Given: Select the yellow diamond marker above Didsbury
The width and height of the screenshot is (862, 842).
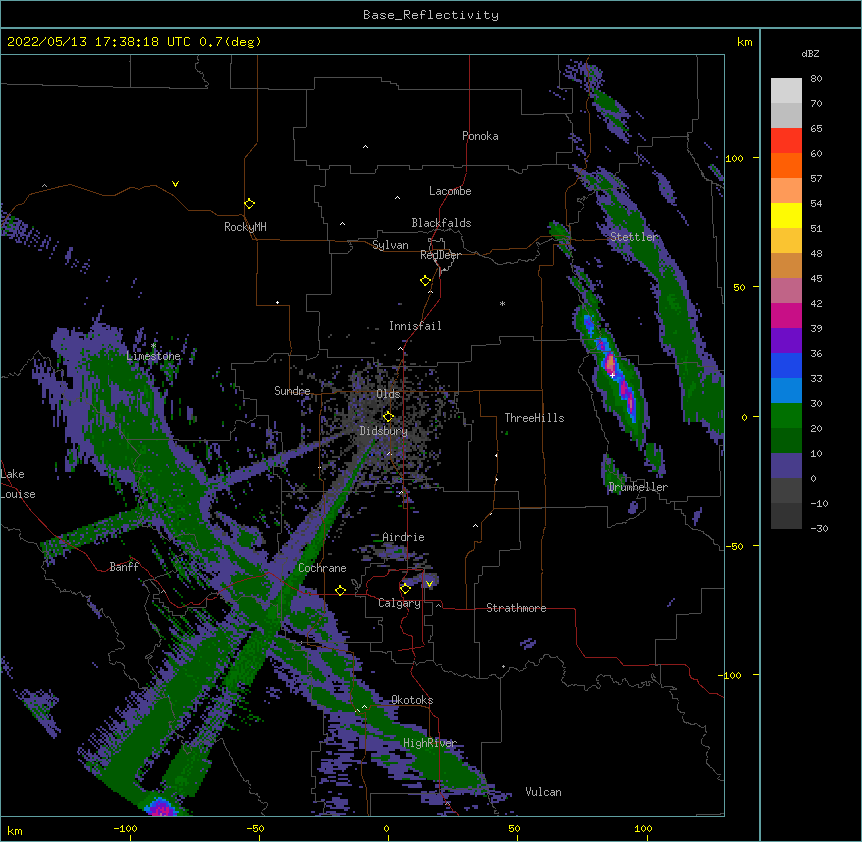Looking at the screenshot, I should pos(389,416).
